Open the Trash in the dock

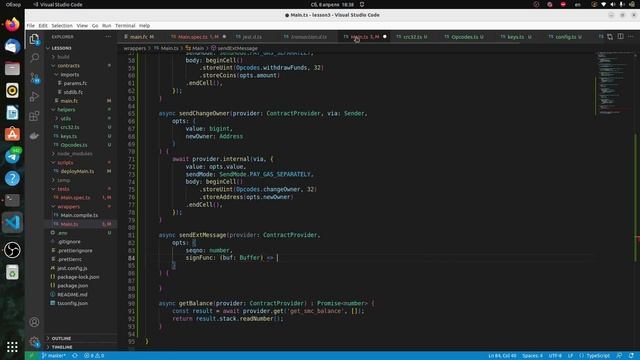point(12,272)
